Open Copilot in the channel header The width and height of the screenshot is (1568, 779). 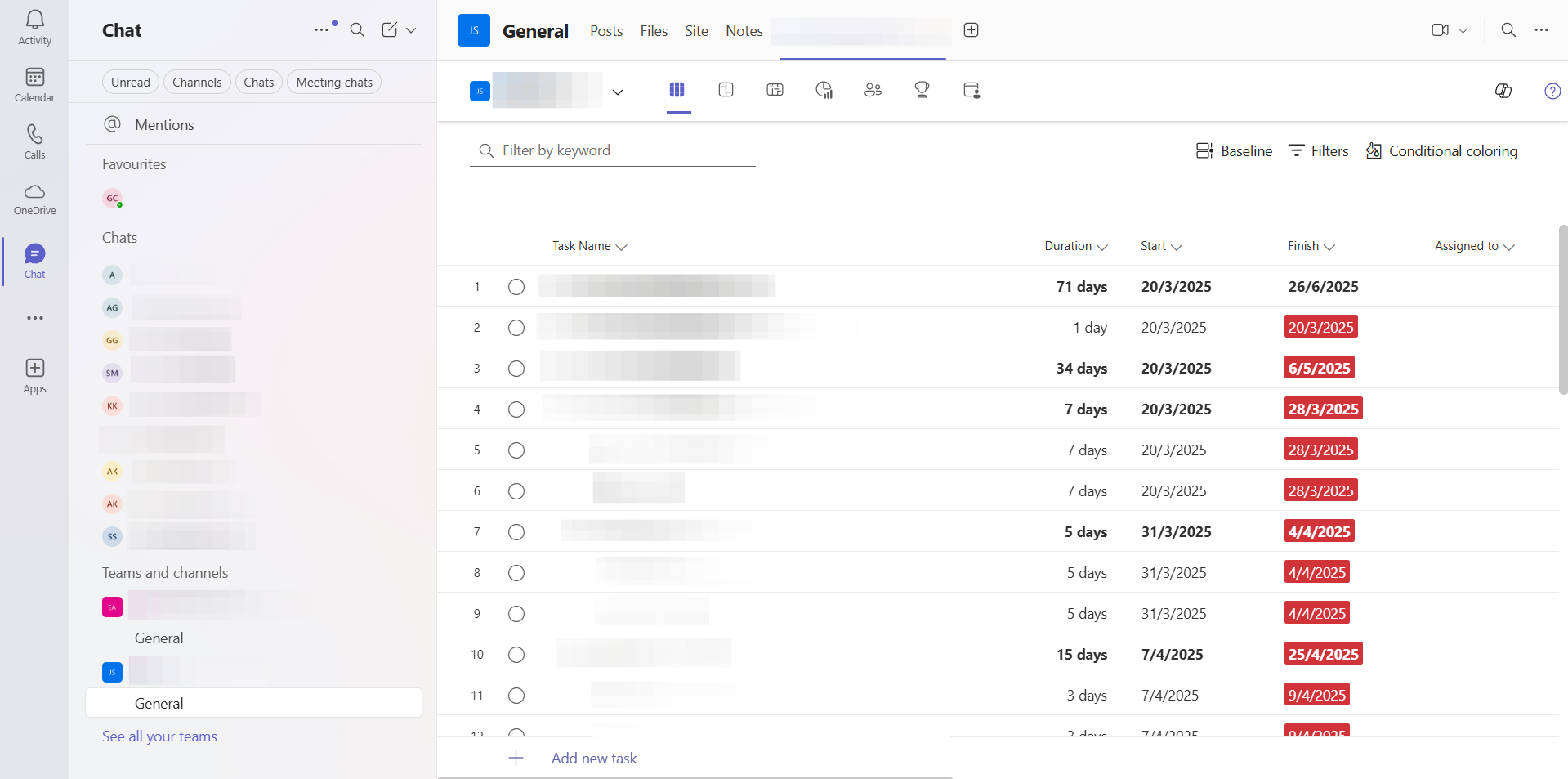(x=1504, y=91)
